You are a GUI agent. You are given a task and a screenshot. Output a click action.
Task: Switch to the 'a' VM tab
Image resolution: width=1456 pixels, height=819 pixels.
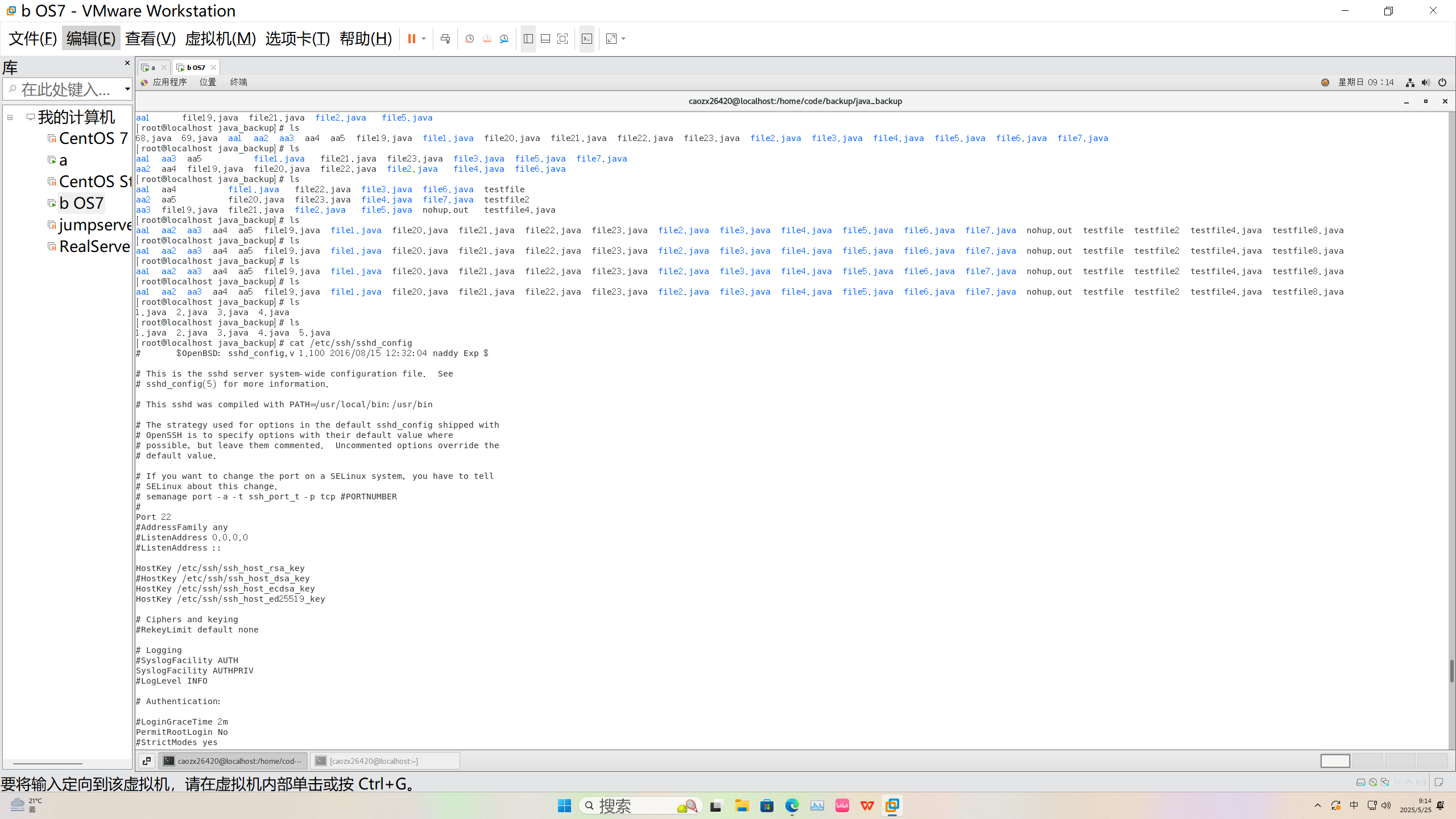(x=151, y=68)
